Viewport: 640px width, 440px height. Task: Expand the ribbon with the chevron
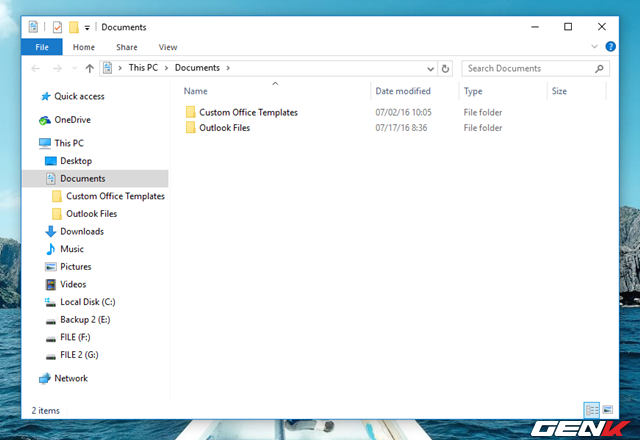tap(594, 47)
